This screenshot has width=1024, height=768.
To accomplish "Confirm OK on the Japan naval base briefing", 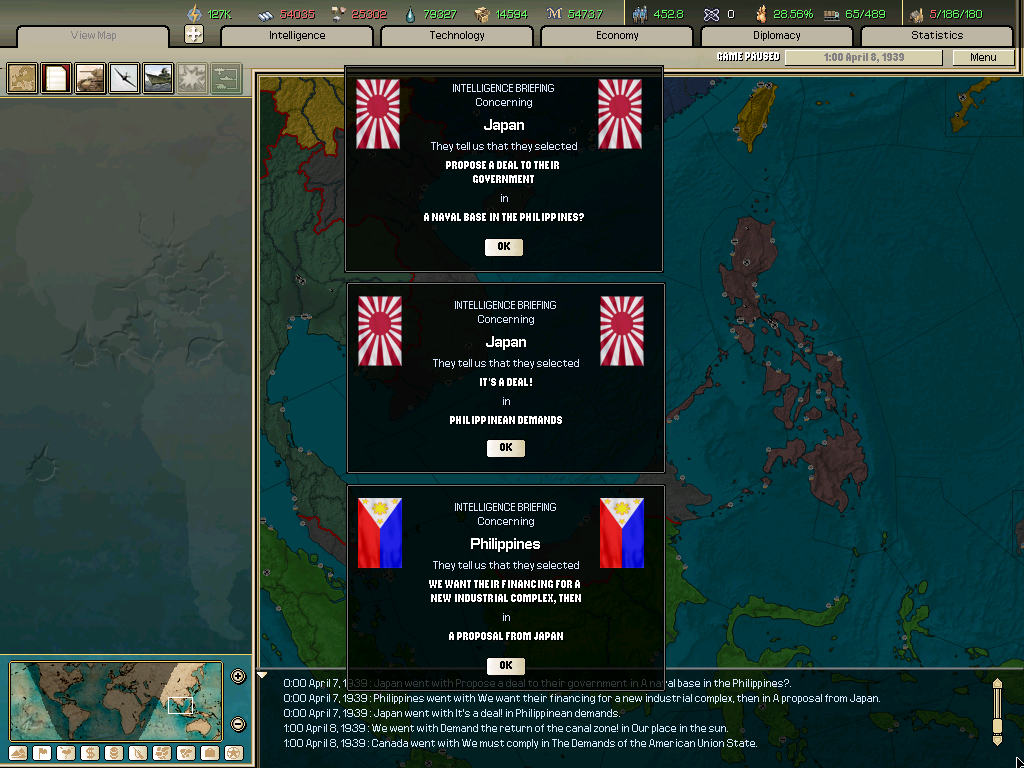I will (503, 246).
